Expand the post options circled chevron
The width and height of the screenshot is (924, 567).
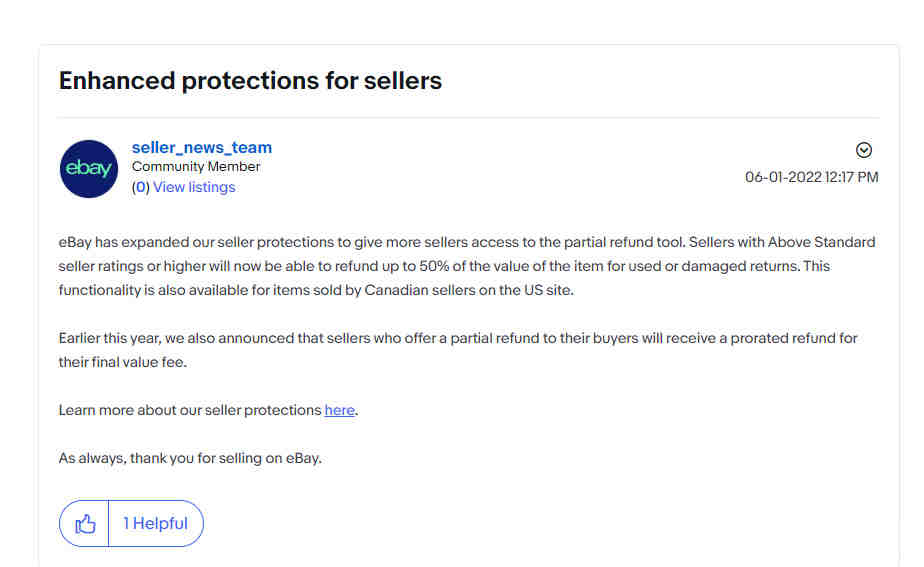(x=864, y=150)
